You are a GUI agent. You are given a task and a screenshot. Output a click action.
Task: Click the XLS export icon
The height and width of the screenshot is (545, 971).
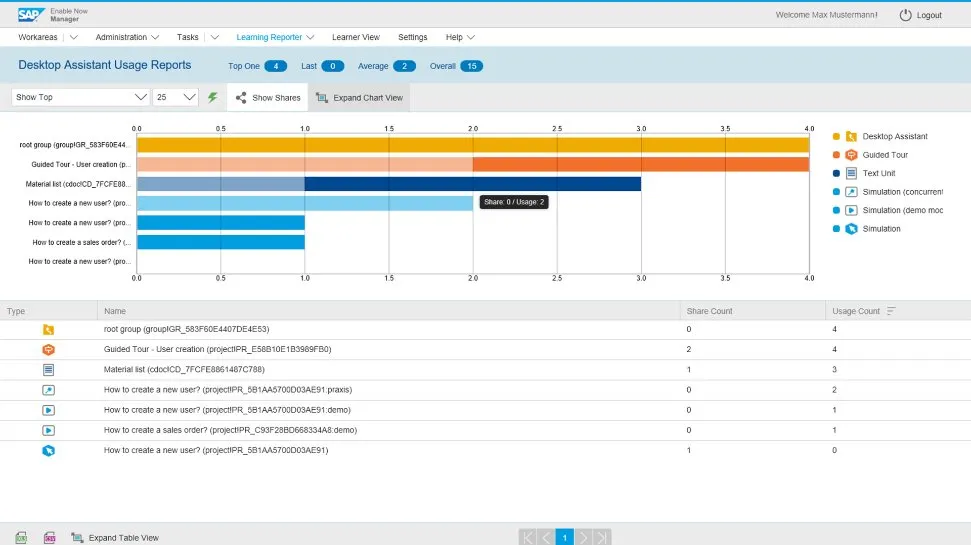[x=49, y=537]
